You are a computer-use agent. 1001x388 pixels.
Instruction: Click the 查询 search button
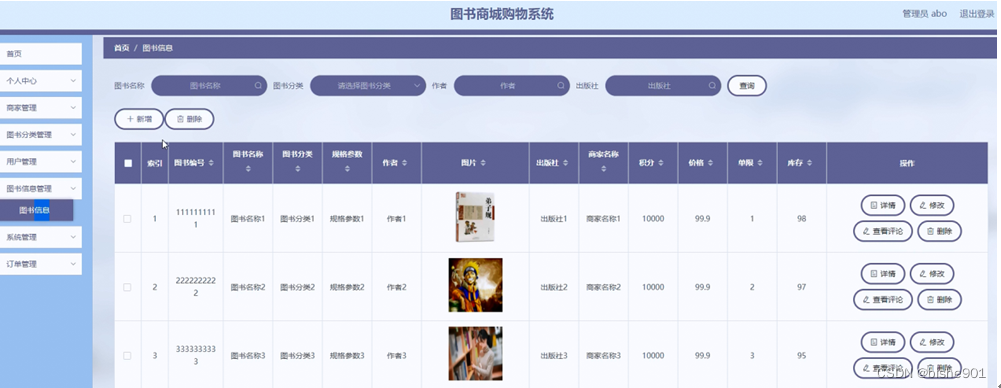tap(747, 86)
